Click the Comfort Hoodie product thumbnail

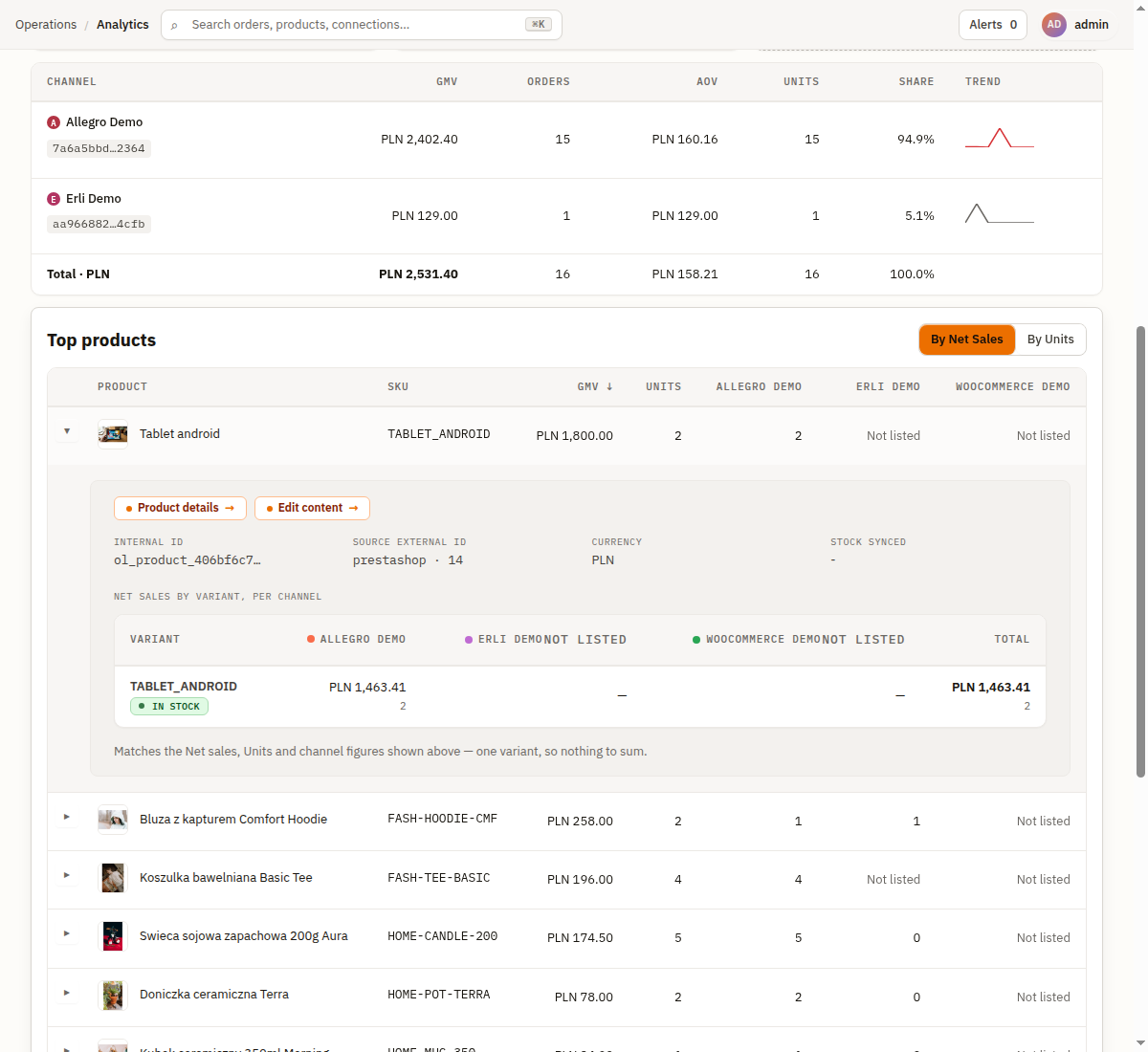[113, 820]
